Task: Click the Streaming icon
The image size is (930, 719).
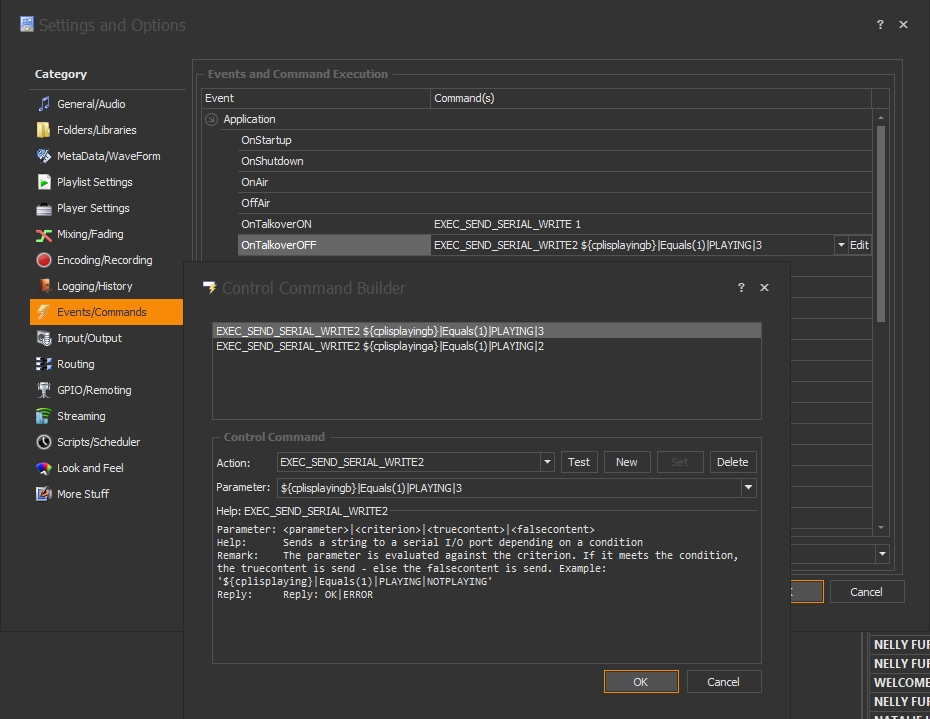Action: (44, 416)
